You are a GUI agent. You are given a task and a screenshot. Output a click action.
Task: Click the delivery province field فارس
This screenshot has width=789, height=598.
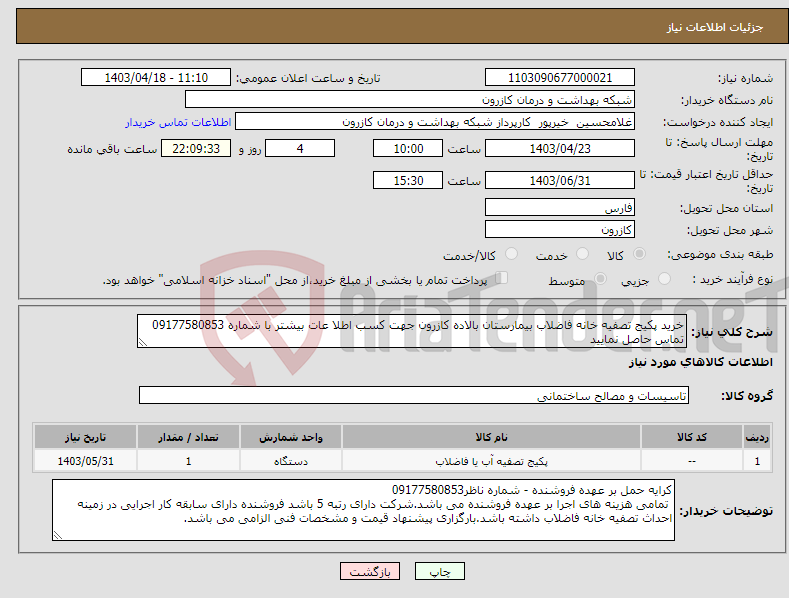pyautogui.click(x=560, y=207)
